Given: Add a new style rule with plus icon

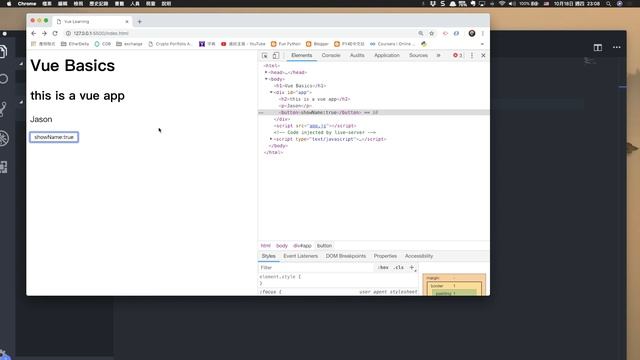Looking at the screenshot, I should [x=412, y=268].
